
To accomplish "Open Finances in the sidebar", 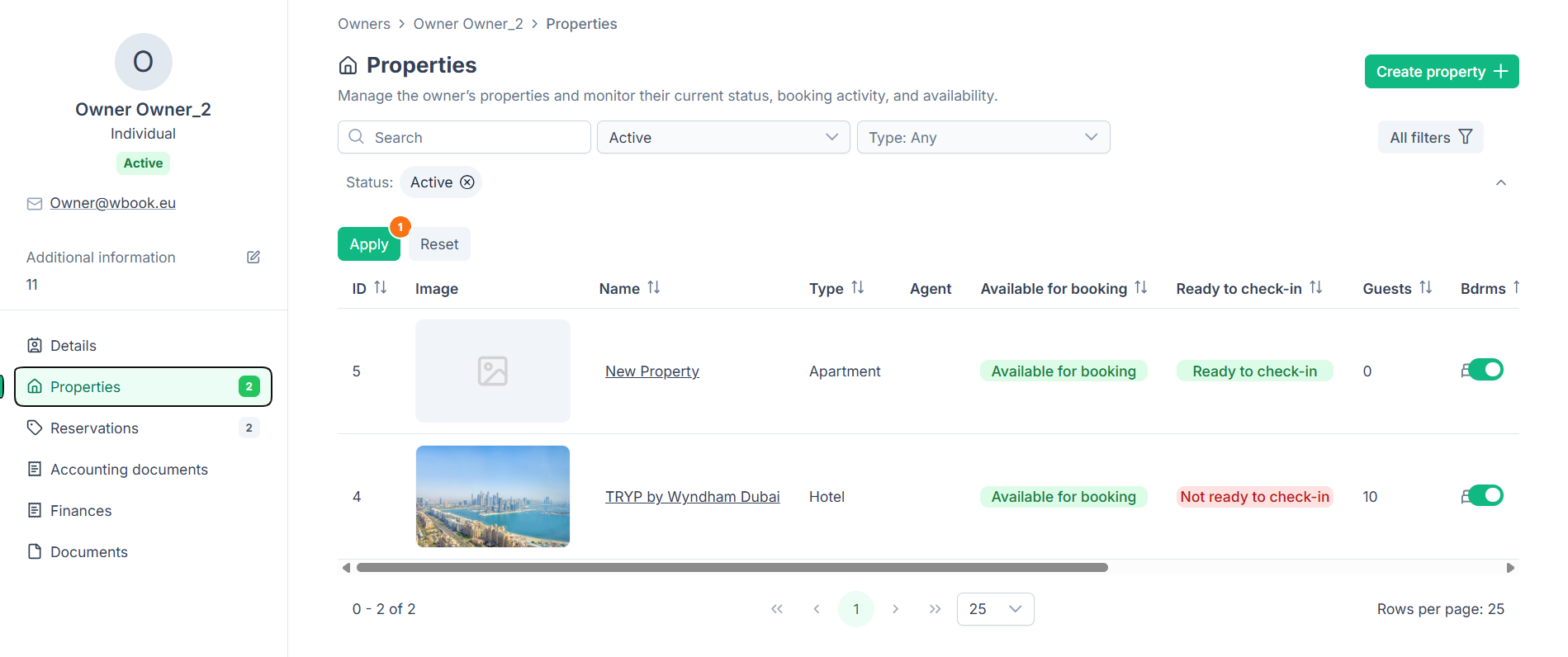I will (144, 511).
